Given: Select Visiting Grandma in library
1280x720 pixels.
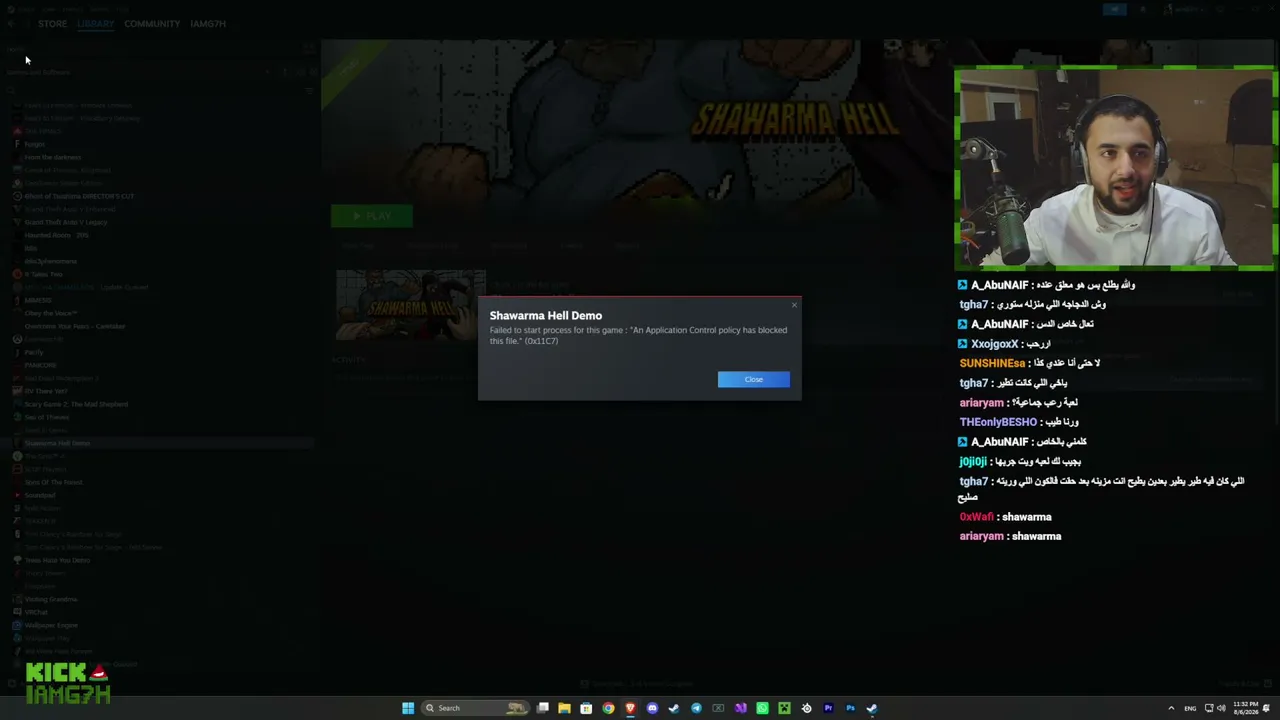Looking at the screenshot, I should [51, 599].
